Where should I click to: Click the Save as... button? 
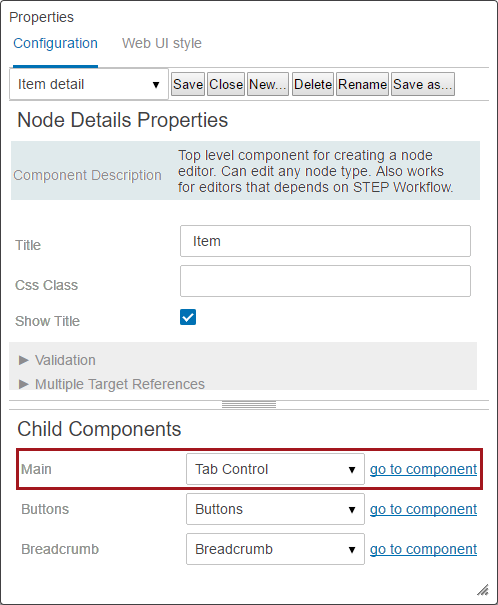coord(423,84)
